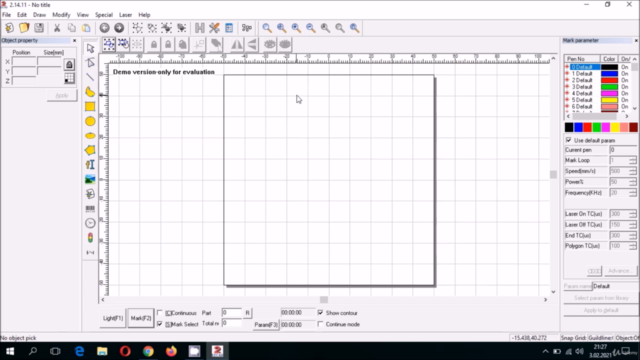The height and width of the screenshot is (360, 640).
Task: Select the Rectangle tool
Action: pos(90,107)
